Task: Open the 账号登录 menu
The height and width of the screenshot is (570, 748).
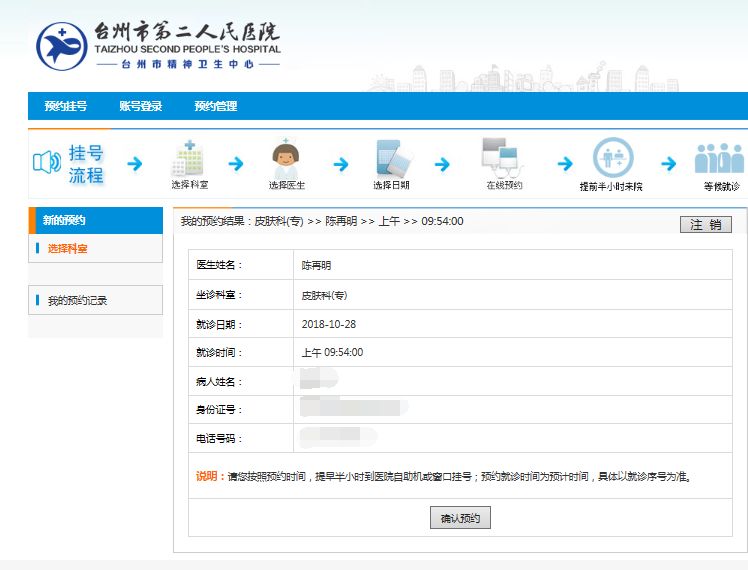Action: click(x=141, y=106)
